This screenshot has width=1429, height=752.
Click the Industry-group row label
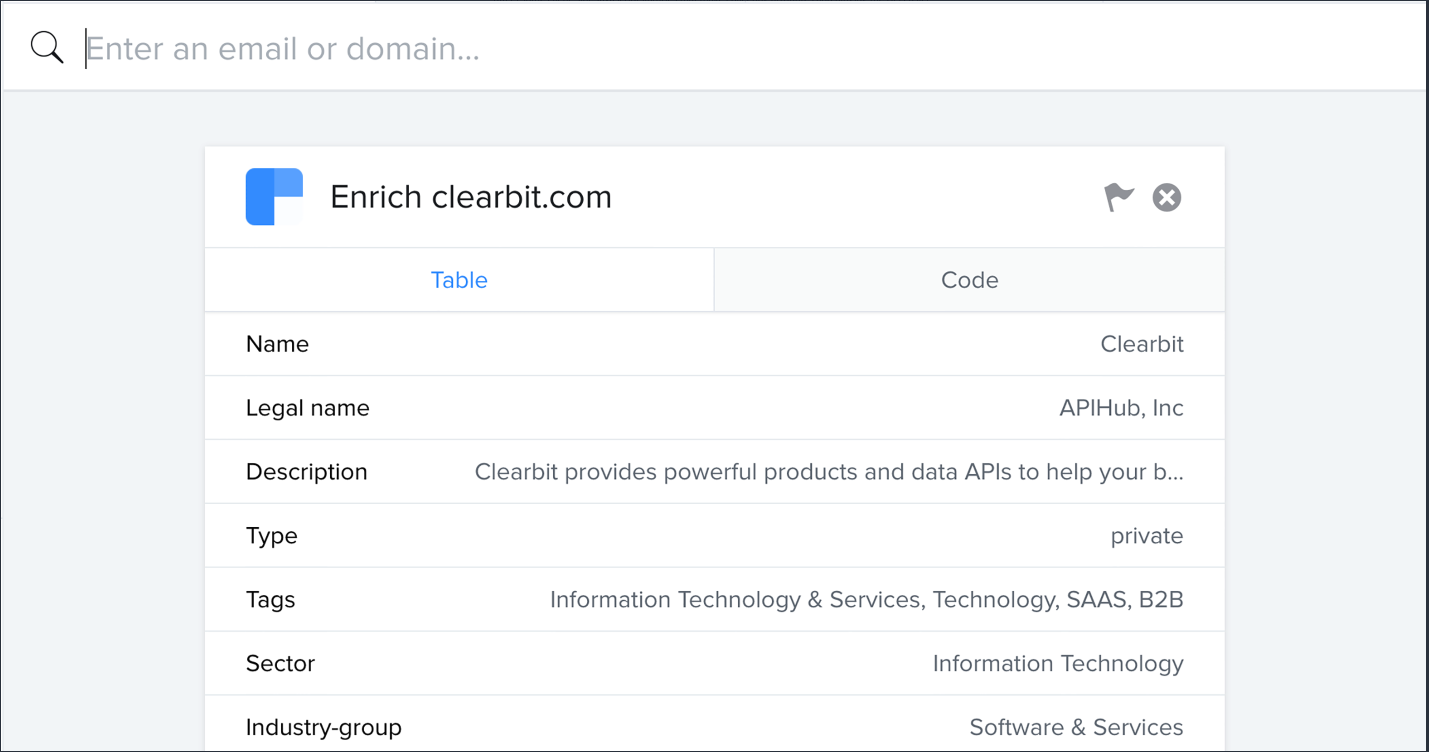tap(324, 728)
